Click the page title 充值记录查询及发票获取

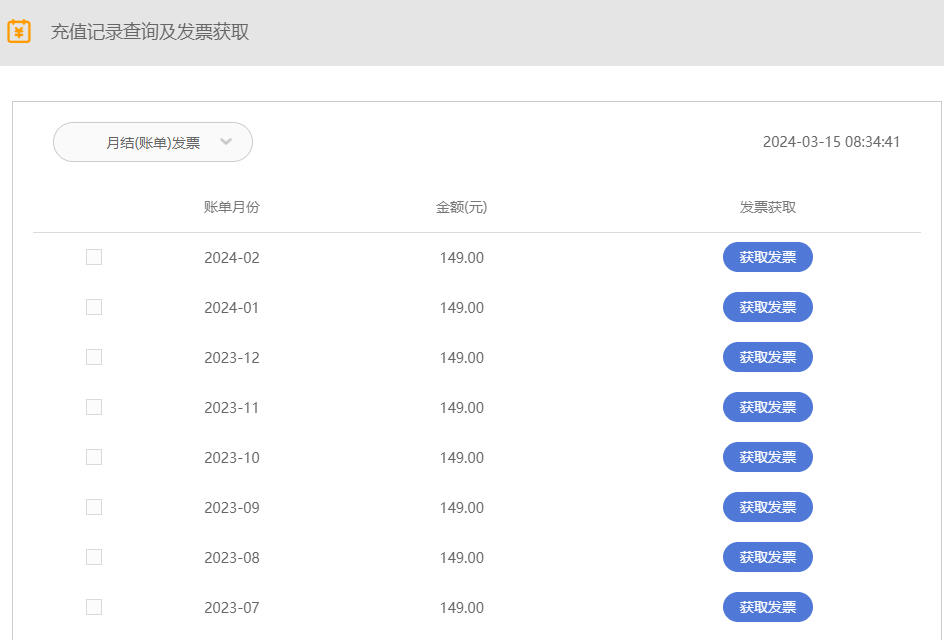coord(150,32)
